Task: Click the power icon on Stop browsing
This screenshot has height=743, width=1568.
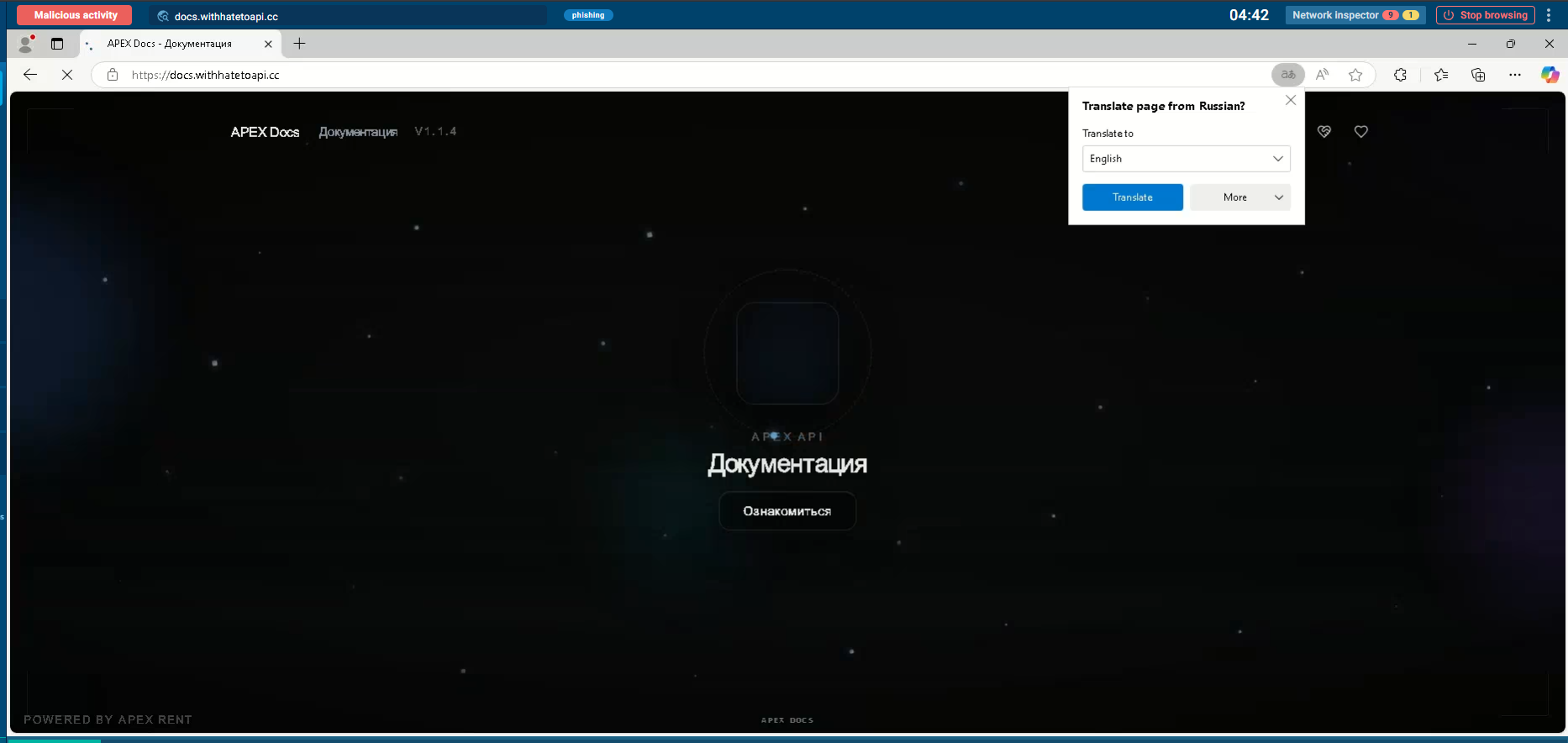Action: click(1449, 15)
